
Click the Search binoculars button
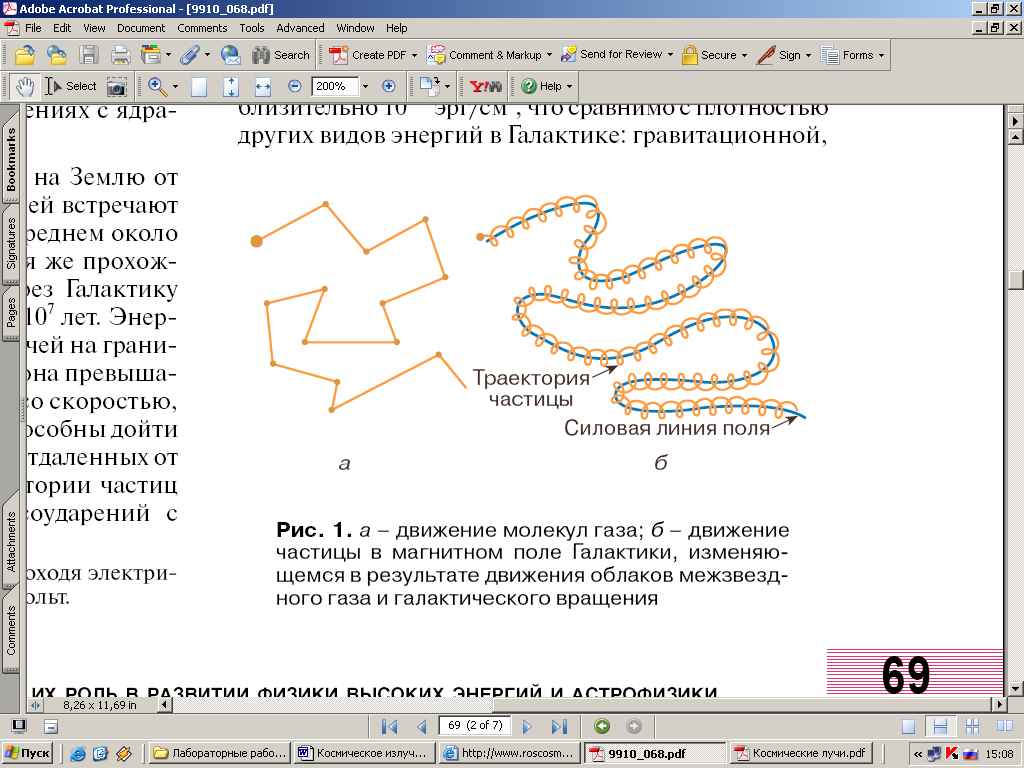tap(281, 55)
